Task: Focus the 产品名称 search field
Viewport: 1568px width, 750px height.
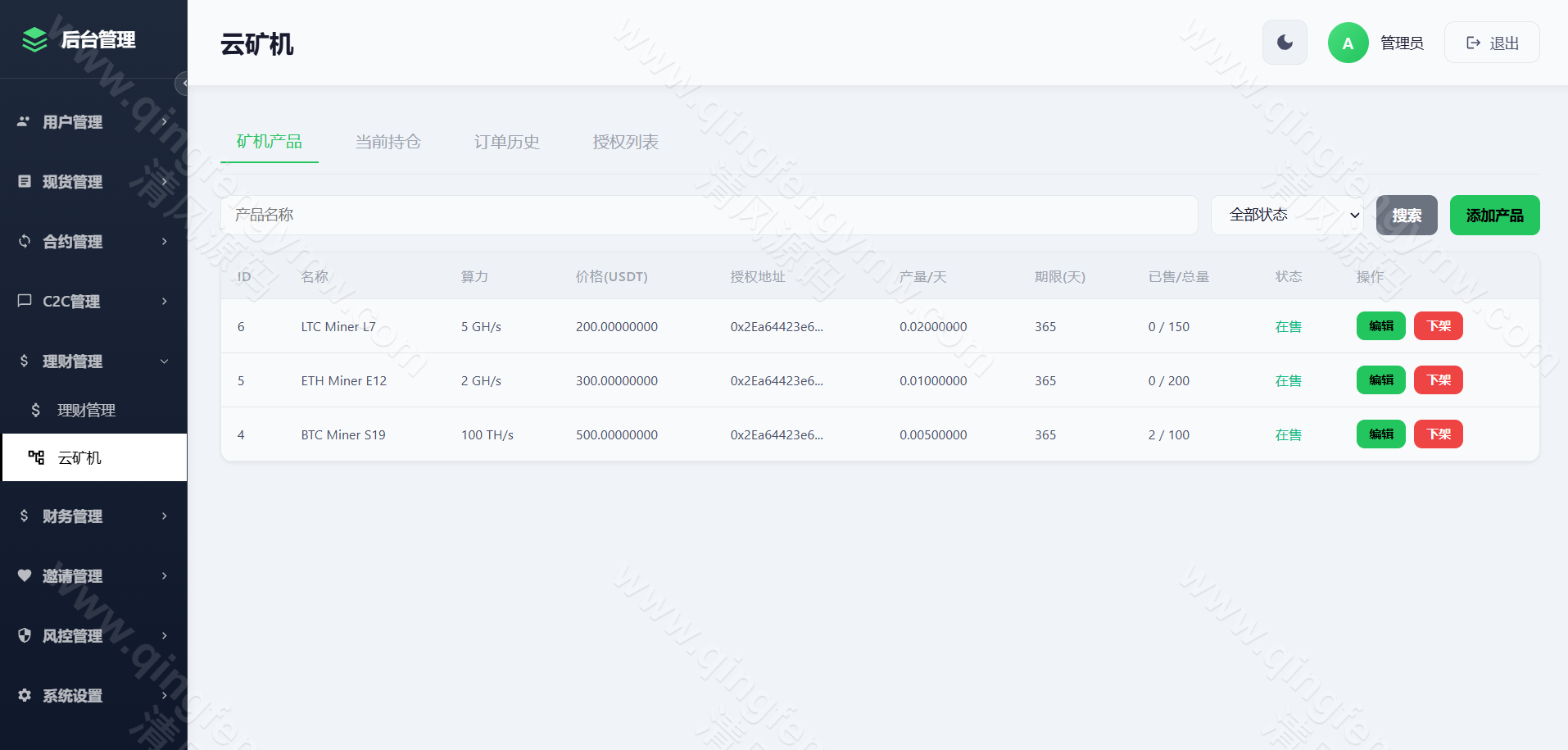Action: click(709, 215)
